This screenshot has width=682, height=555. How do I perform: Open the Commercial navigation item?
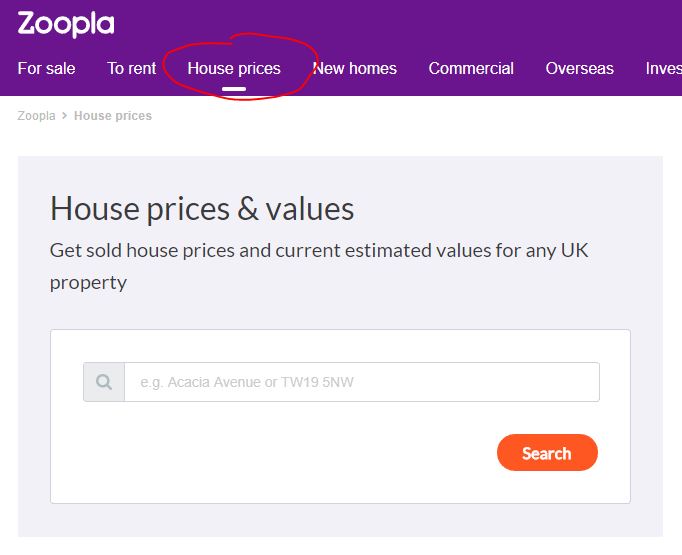pos(471,68)
